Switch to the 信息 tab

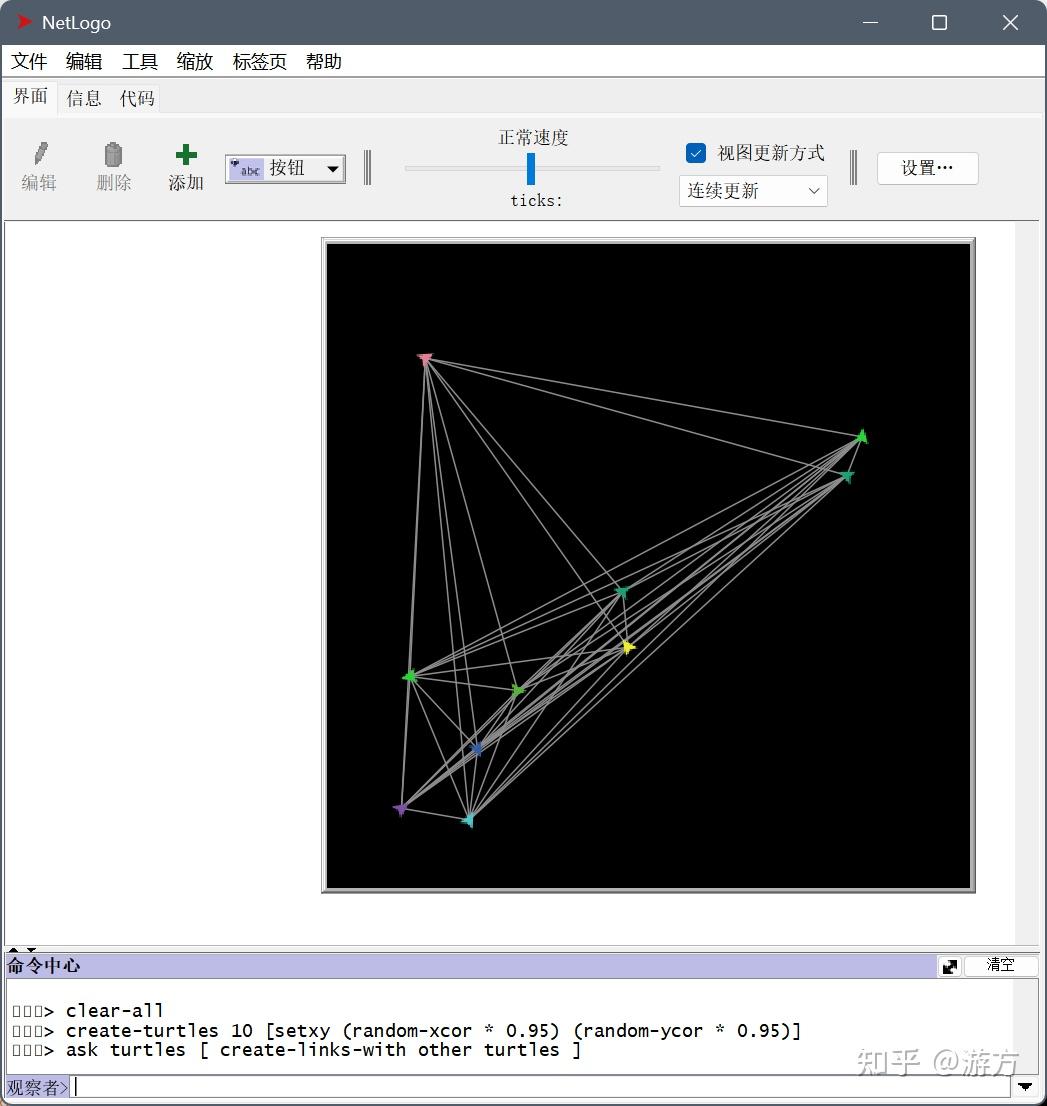point(84,98)
